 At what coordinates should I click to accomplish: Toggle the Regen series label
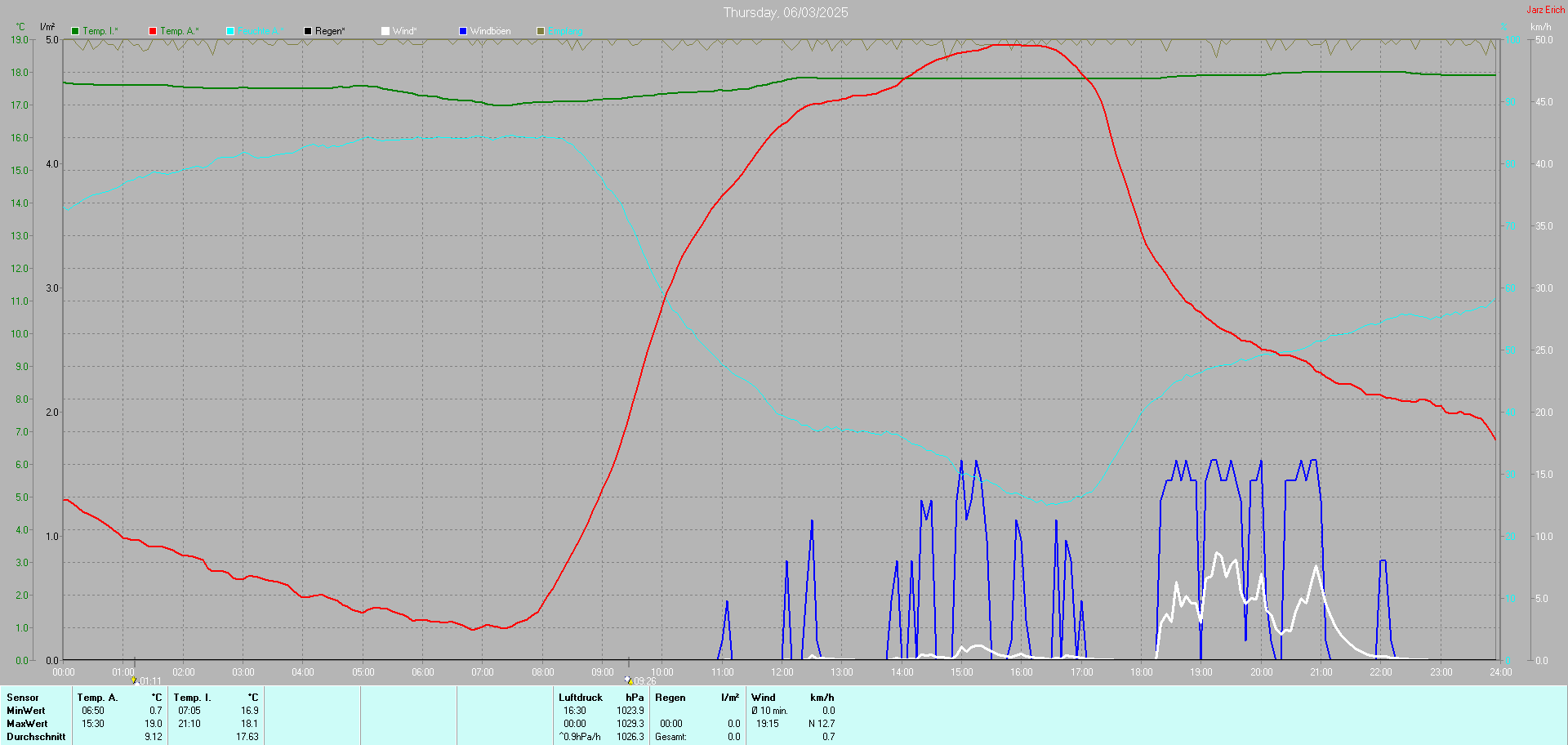tap(330, 31)
